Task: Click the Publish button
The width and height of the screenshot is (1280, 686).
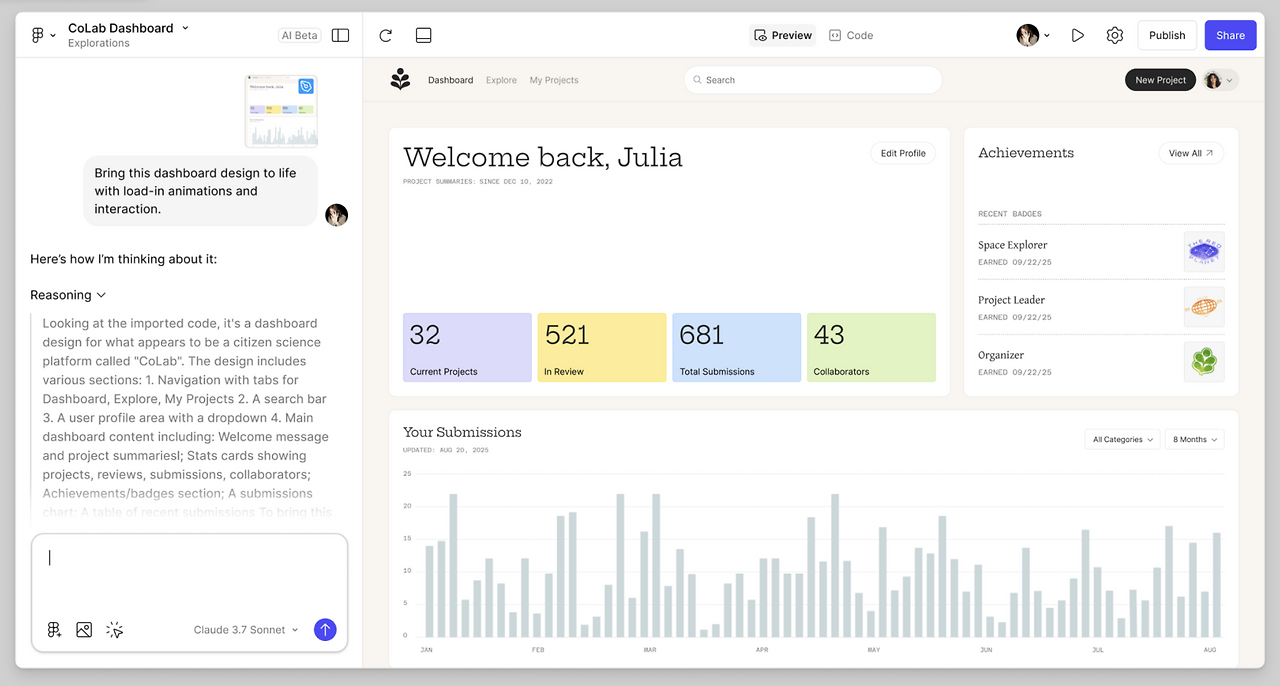Action: coord(1167,35)
